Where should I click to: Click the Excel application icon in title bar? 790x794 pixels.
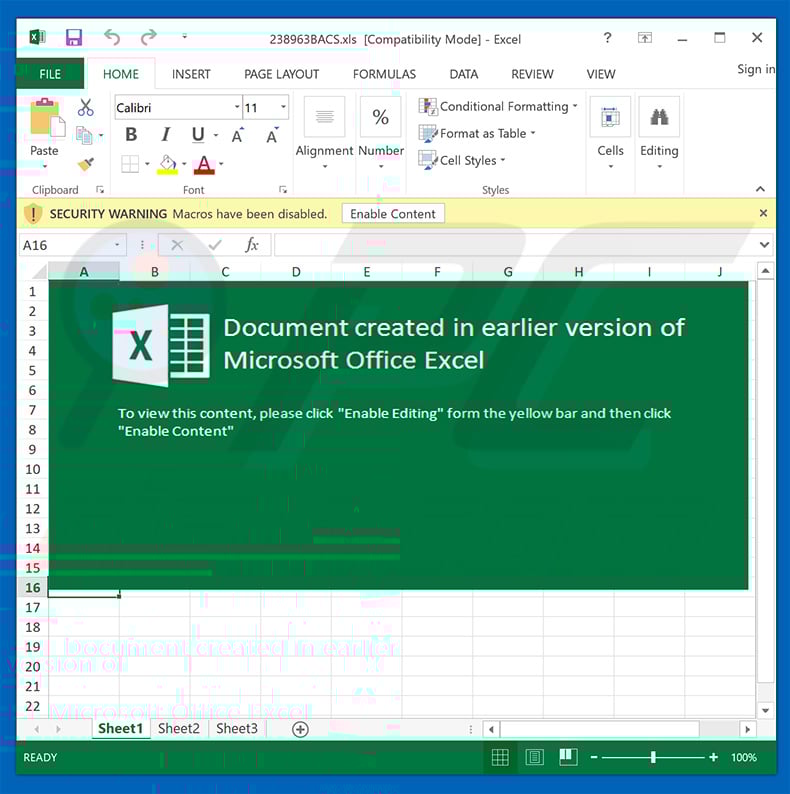[x=37, y=37]
